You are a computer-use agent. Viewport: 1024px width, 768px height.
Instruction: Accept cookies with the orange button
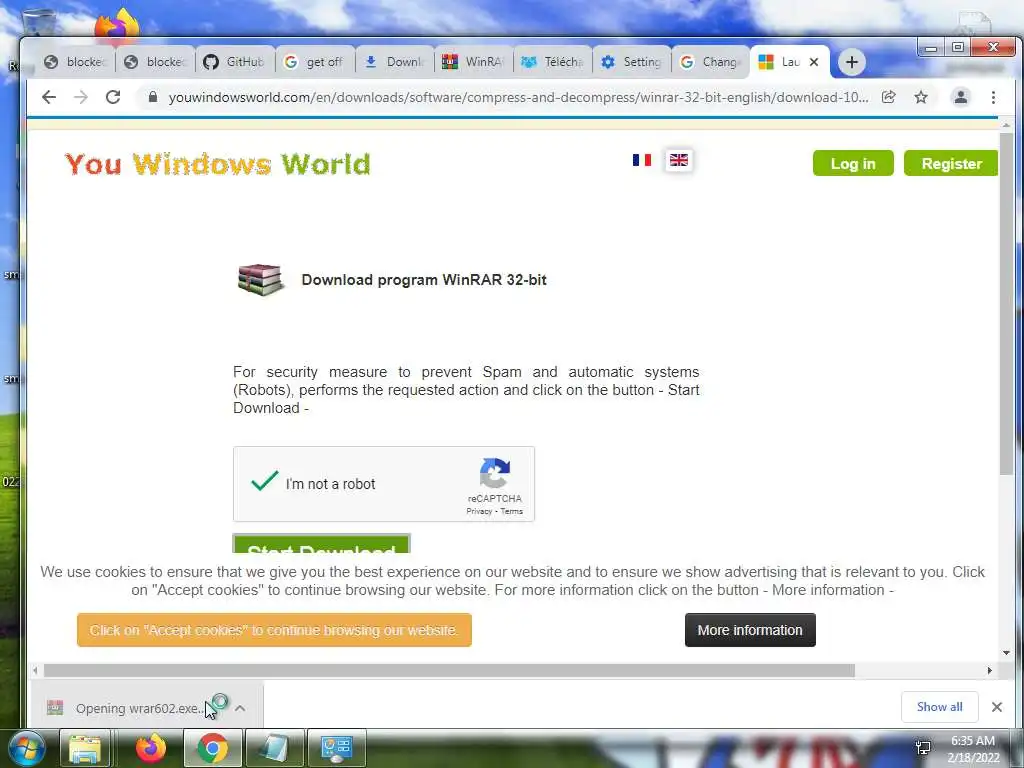tap(274, 630)
